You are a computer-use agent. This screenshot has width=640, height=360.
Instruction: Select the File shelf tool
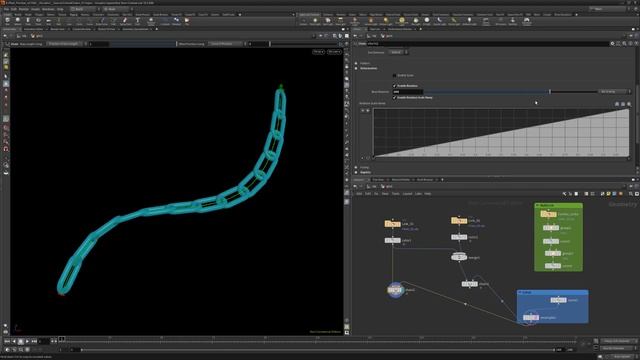pos(187,21)
